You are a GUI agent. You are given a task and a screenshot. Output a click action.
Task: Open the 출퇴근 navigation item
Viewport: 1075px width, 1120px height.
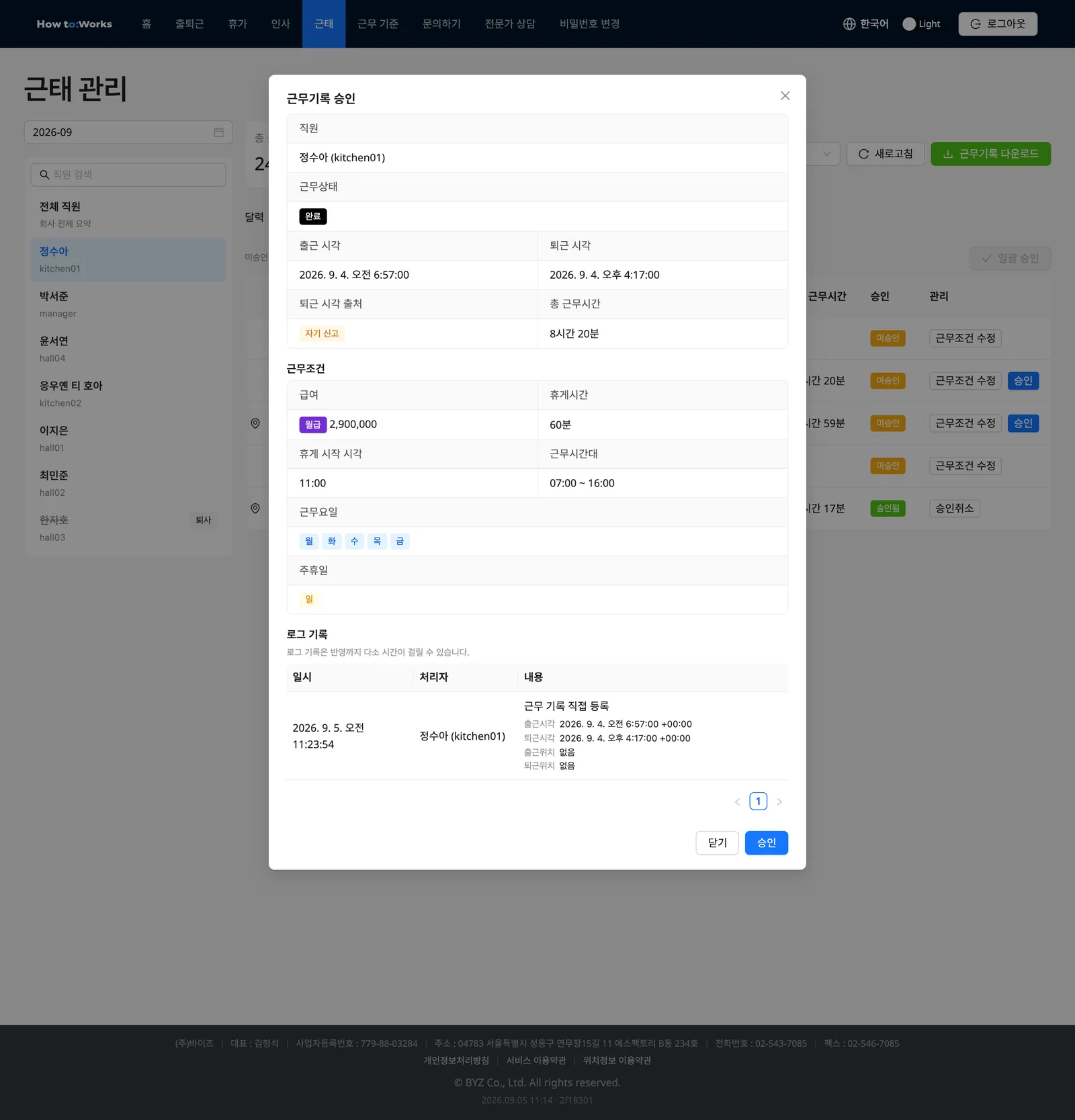point(189,24)
